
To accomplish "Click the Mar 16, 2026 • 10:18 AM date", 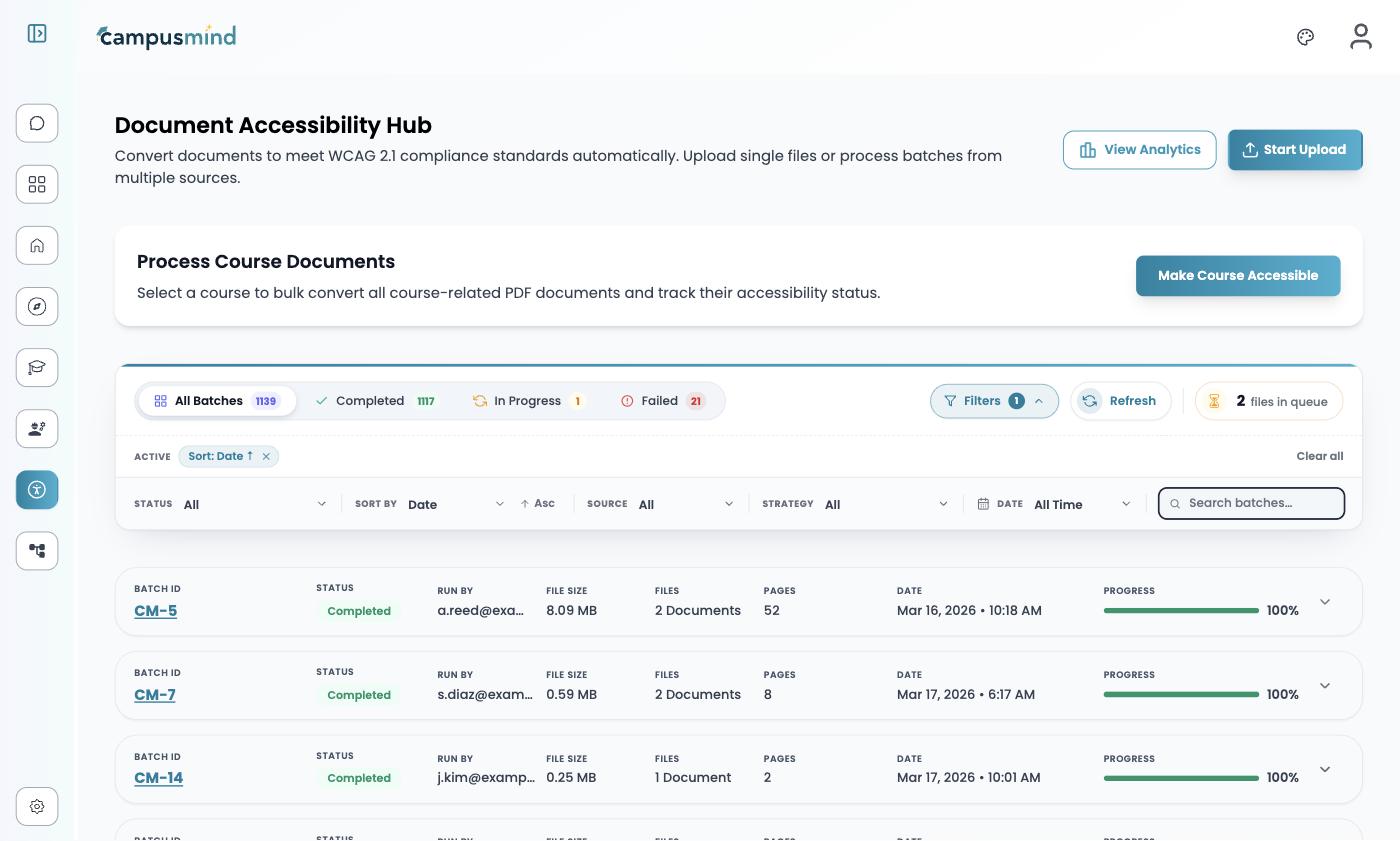I will coord(969,610).
